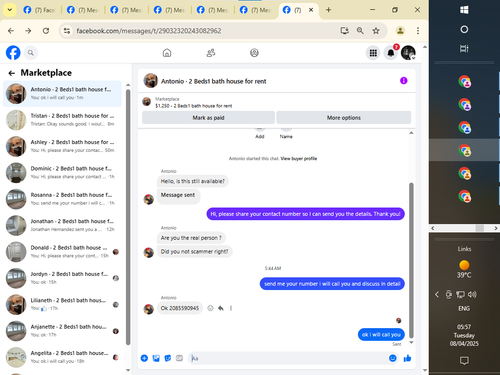
Task: Click scroll-down arrow of chat messages
Action: pyautogui.click(x=411, y=342)
